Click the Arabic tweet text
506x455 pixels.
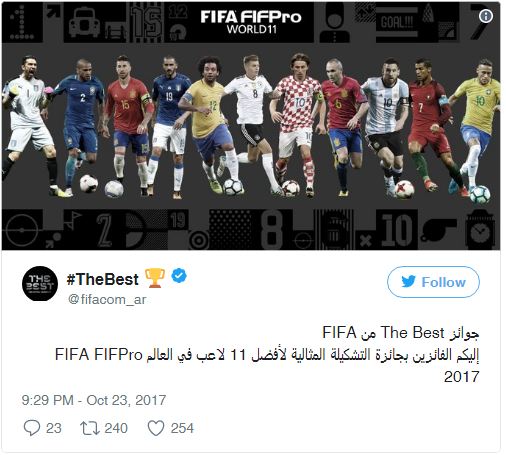(267, 355)
